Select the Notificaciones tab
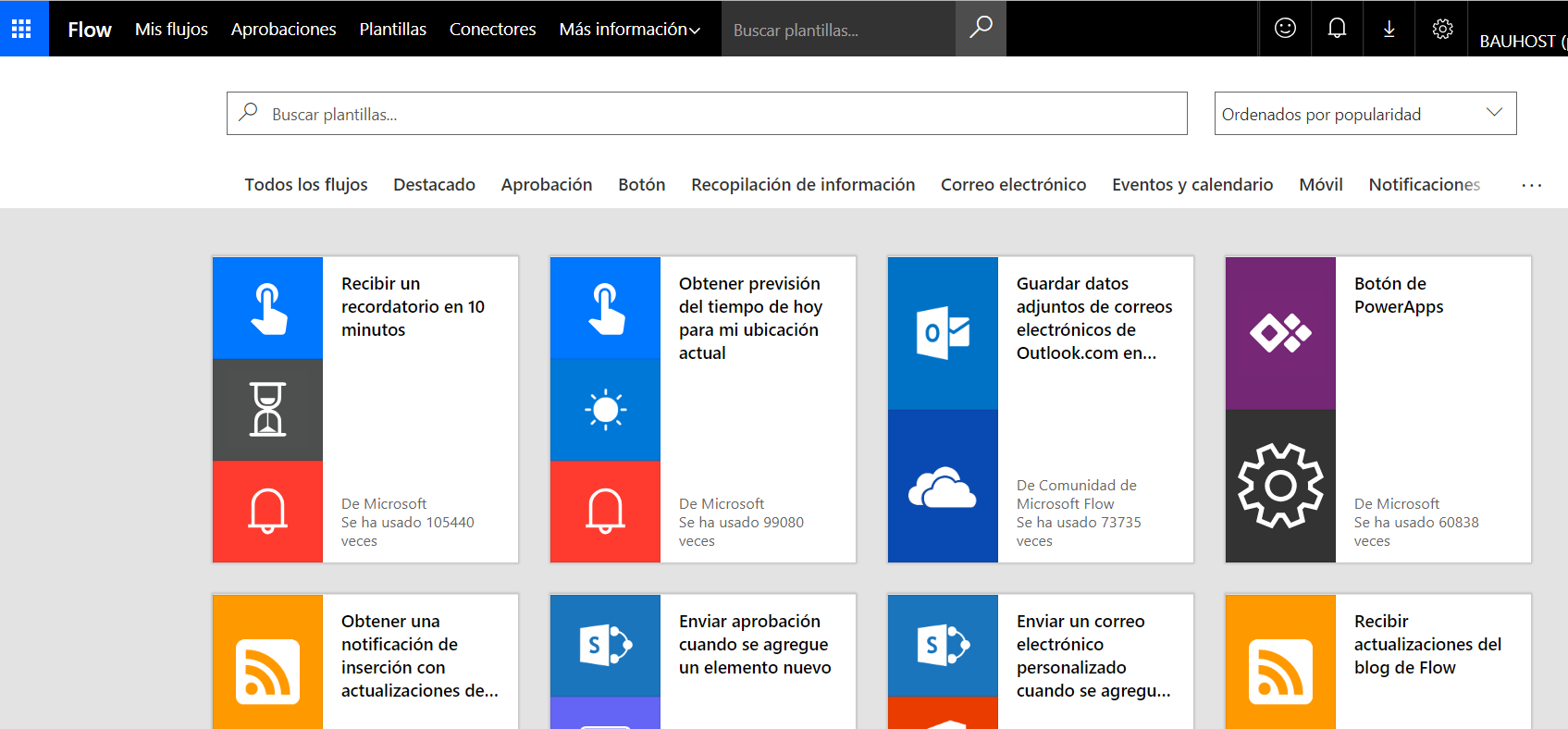The height and width of the screenshot is (729, 1568). (1425, 184)
